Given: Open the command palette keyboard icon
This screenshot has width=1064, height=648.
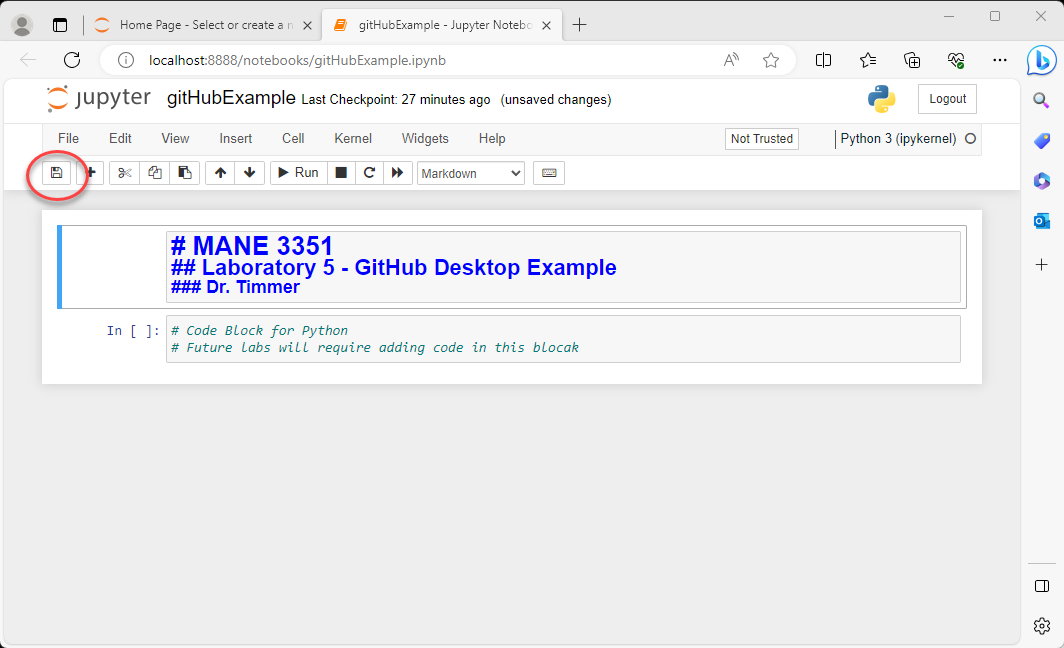Looking at the screenshot, I should tap(548, 173).
